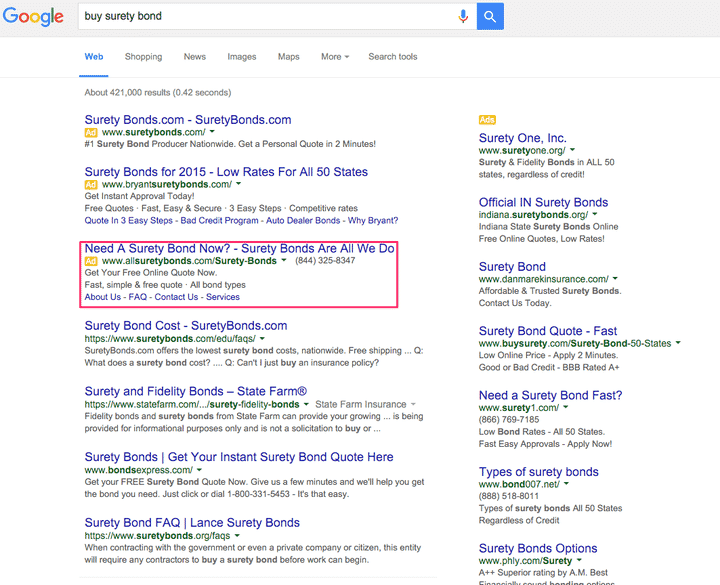This screenshot has width=720, height=585.
Task: Expand arrow next to www.suretybonds.com/ ad URL
Action: pos(212,132)
